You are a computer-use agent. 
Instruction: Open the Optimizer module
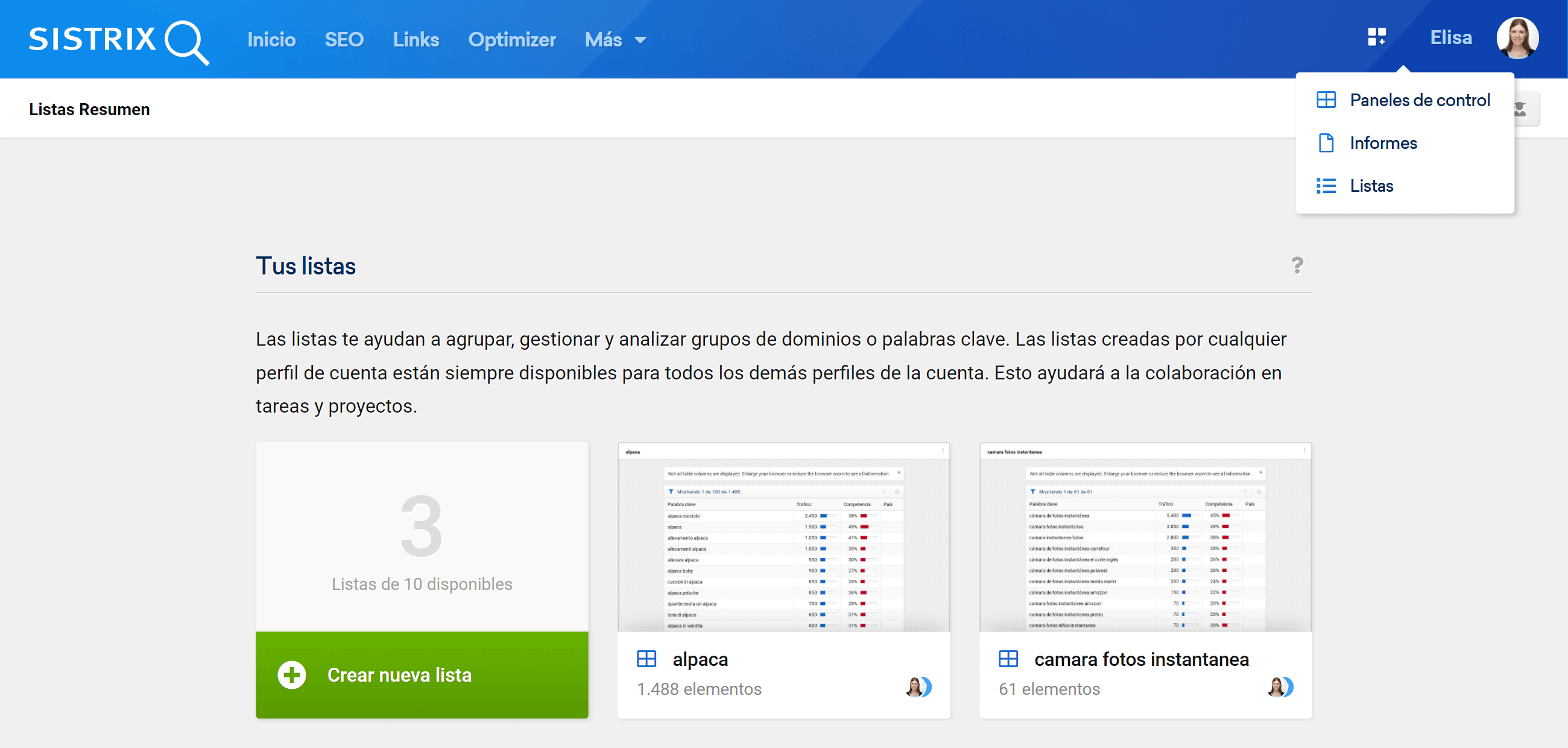pos(512,40)
